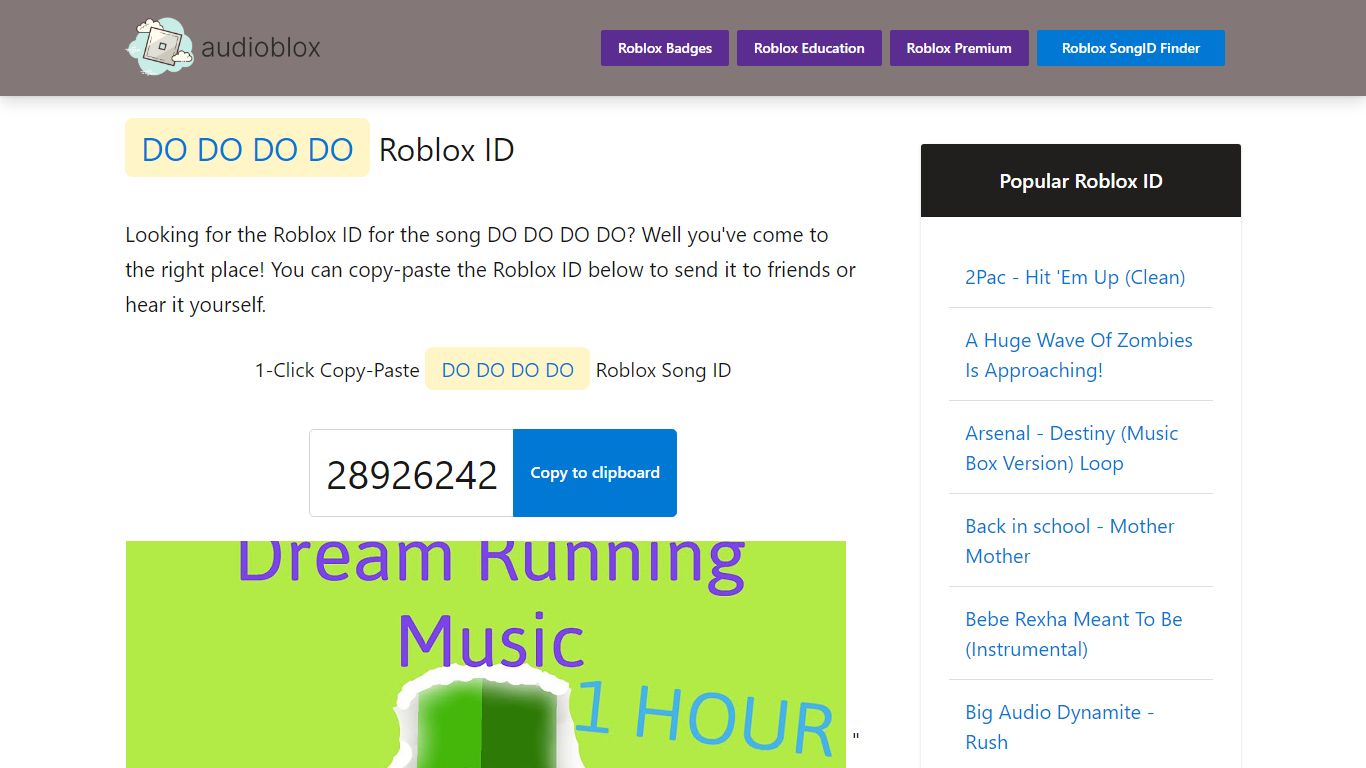Click the audioblox logo icon
Image resolution: width=1366 pixels, height=768 pixels.
[x=160, y=47]
